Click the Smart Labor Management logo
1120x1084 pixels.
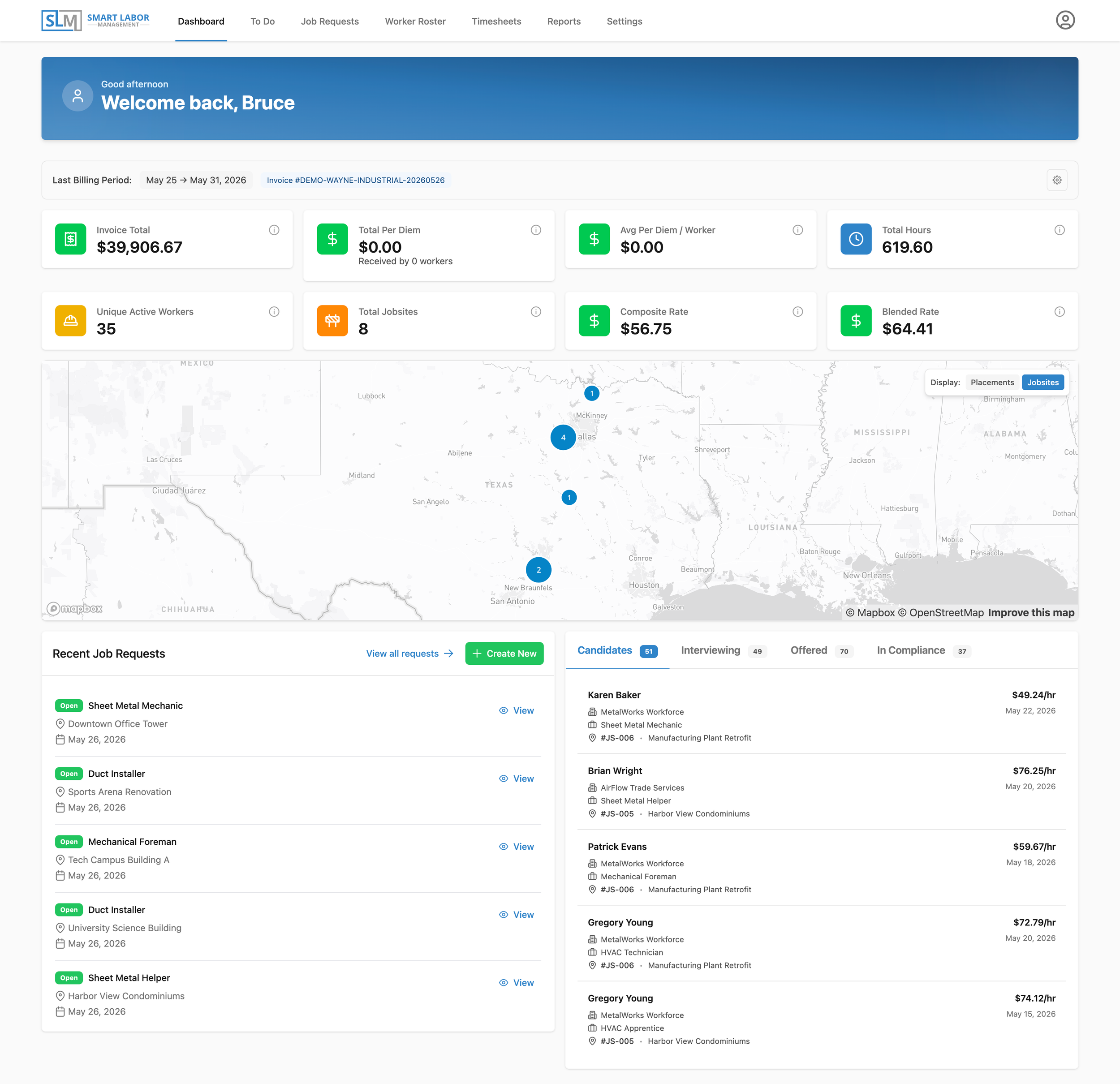click(95, 21)
